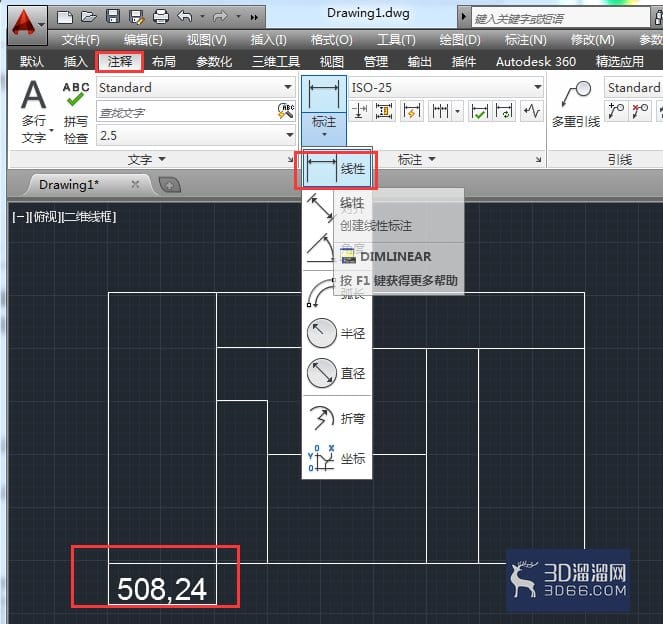Image resolution: width=663 pixels, height=624 pixels.
Task: Switch to the 管理 ribbon tab
Action: tap(376, 62)
